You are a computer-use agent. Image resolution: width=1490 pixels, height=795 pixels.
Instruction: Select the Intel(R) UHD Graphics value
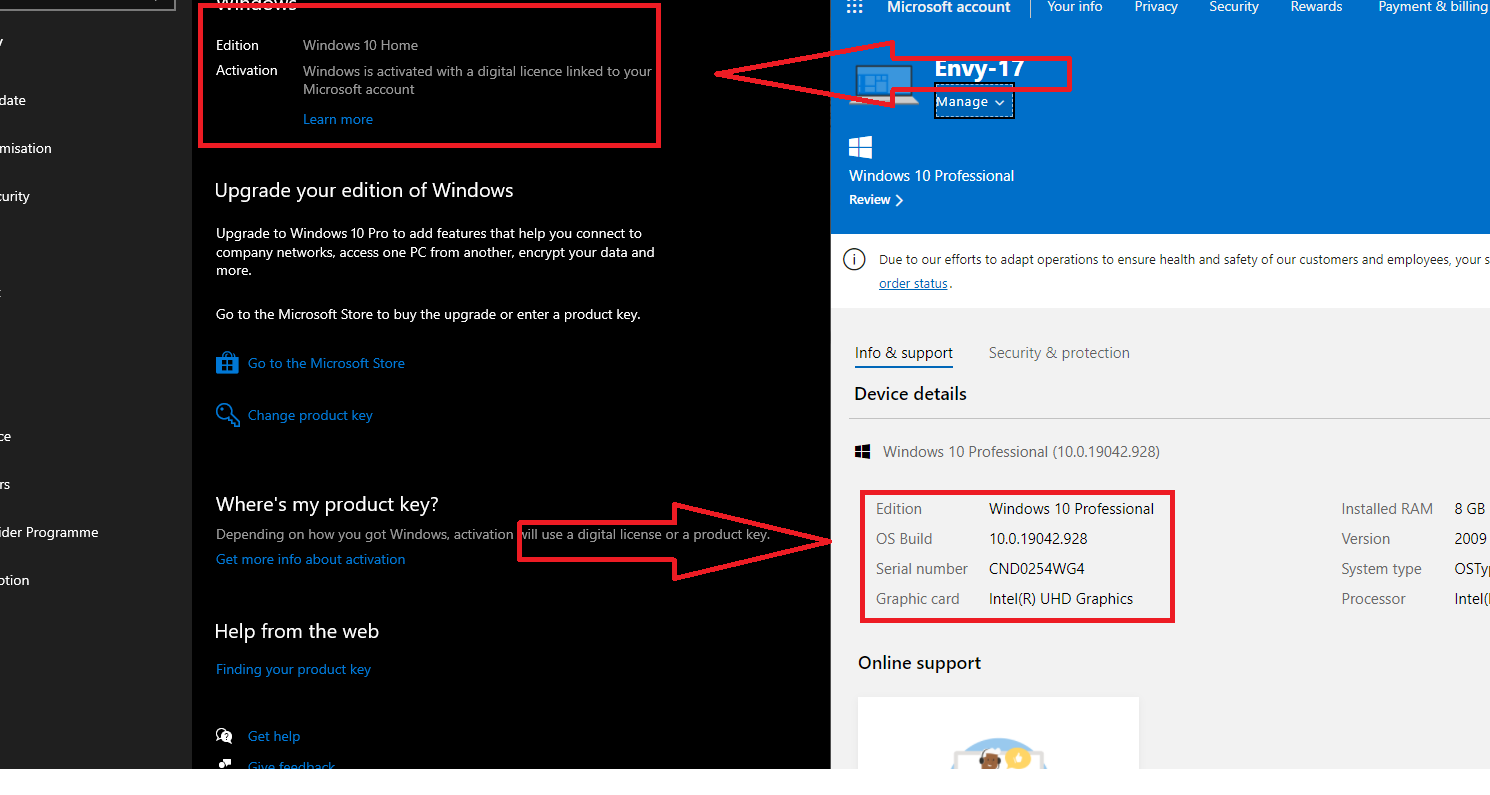click(x=1061, y=599)
